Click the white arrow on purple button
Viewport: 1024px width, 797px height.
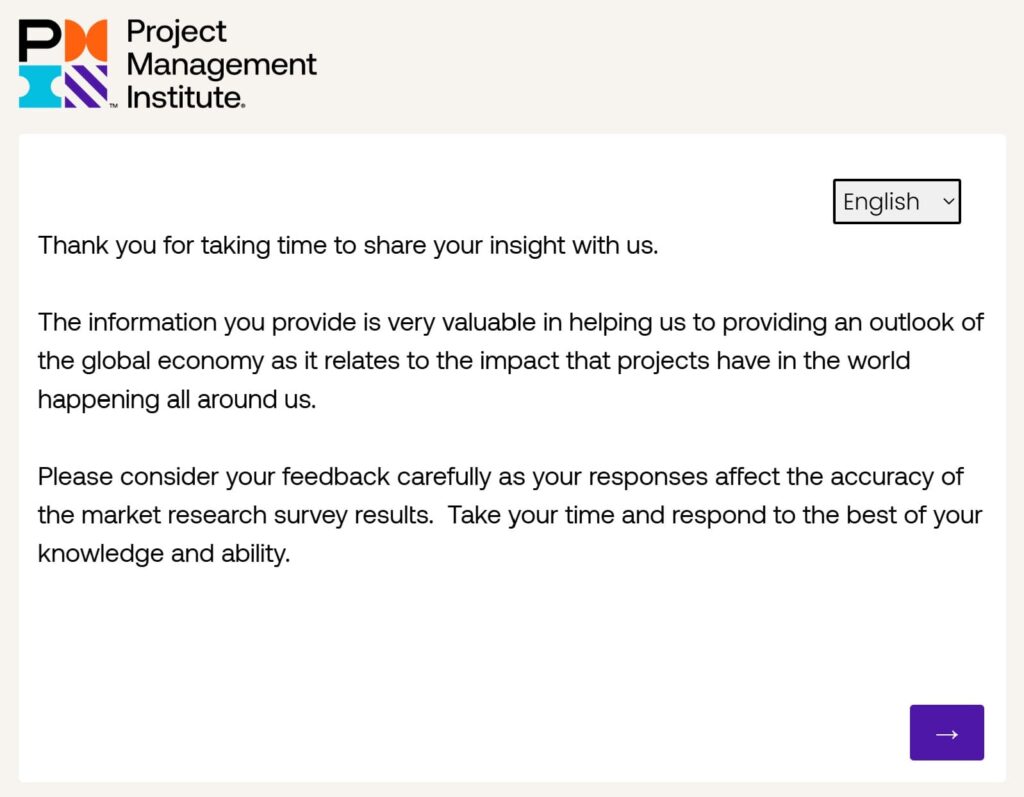click(x=946, y=734)
